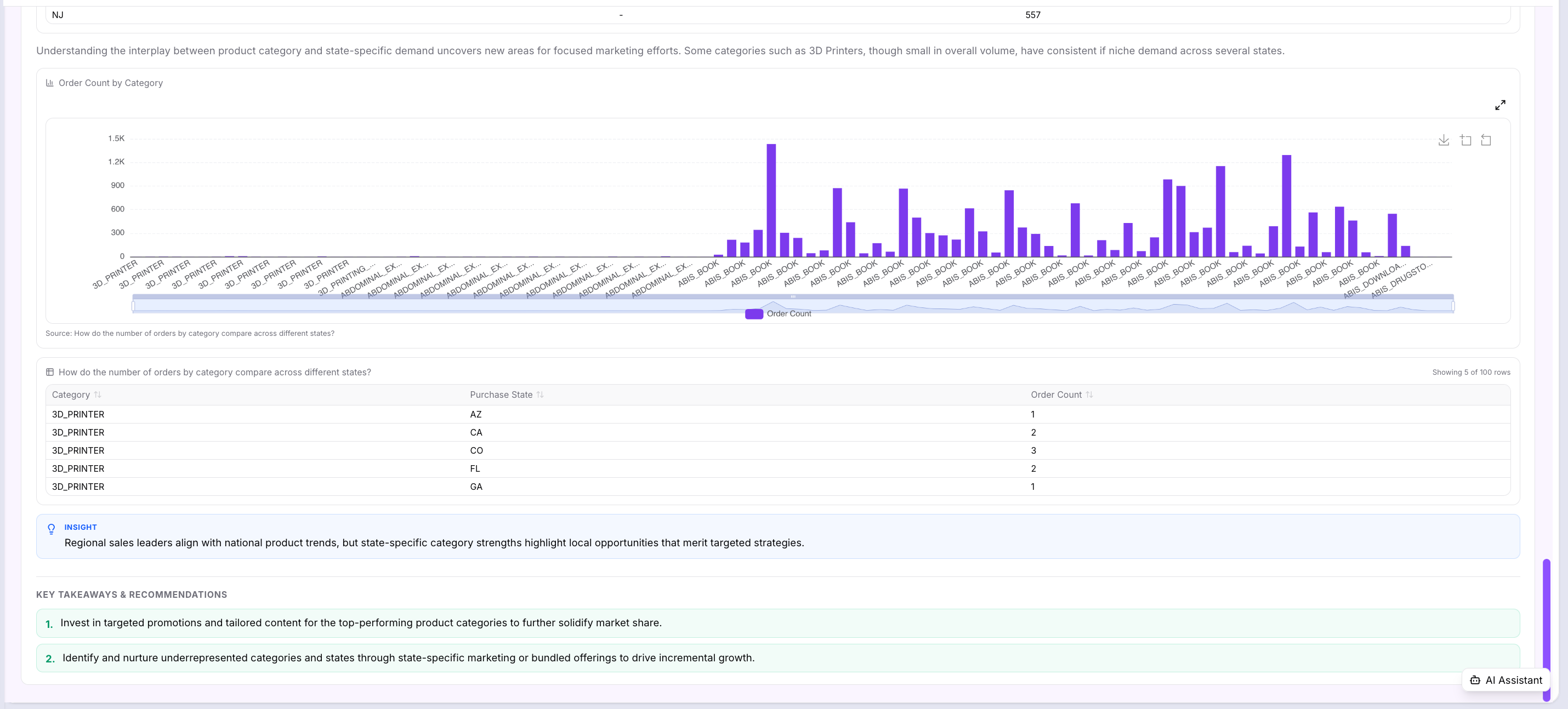
Task: Click the Order Count column header text
Action: click(1056, 394)
